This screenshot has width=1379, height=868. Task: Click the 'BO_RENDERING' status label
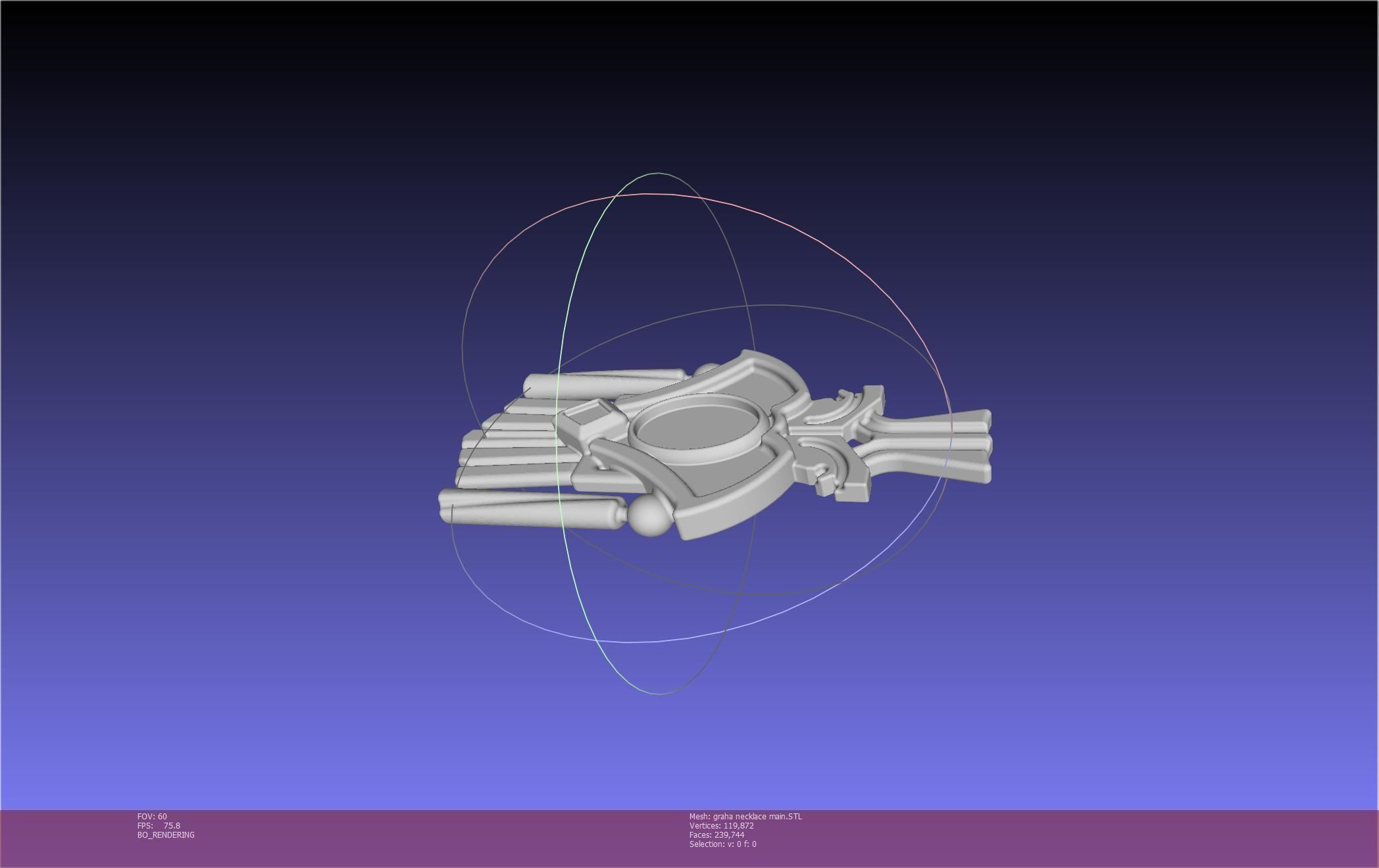point(166,834)
